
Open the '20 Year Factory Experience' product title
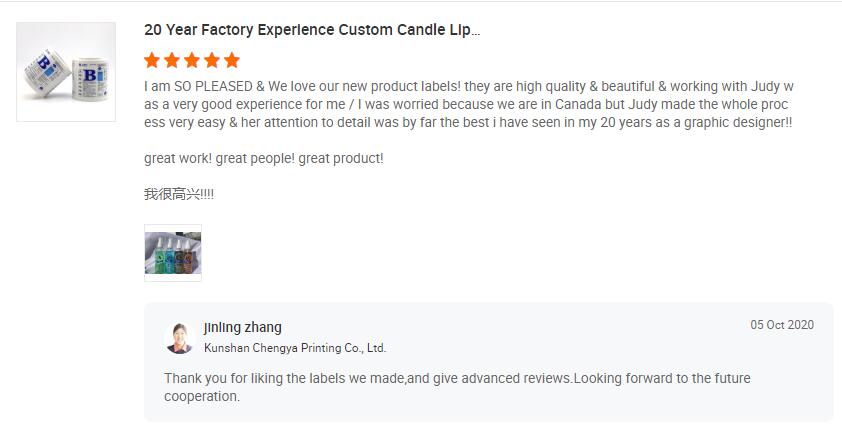[311, 30]
